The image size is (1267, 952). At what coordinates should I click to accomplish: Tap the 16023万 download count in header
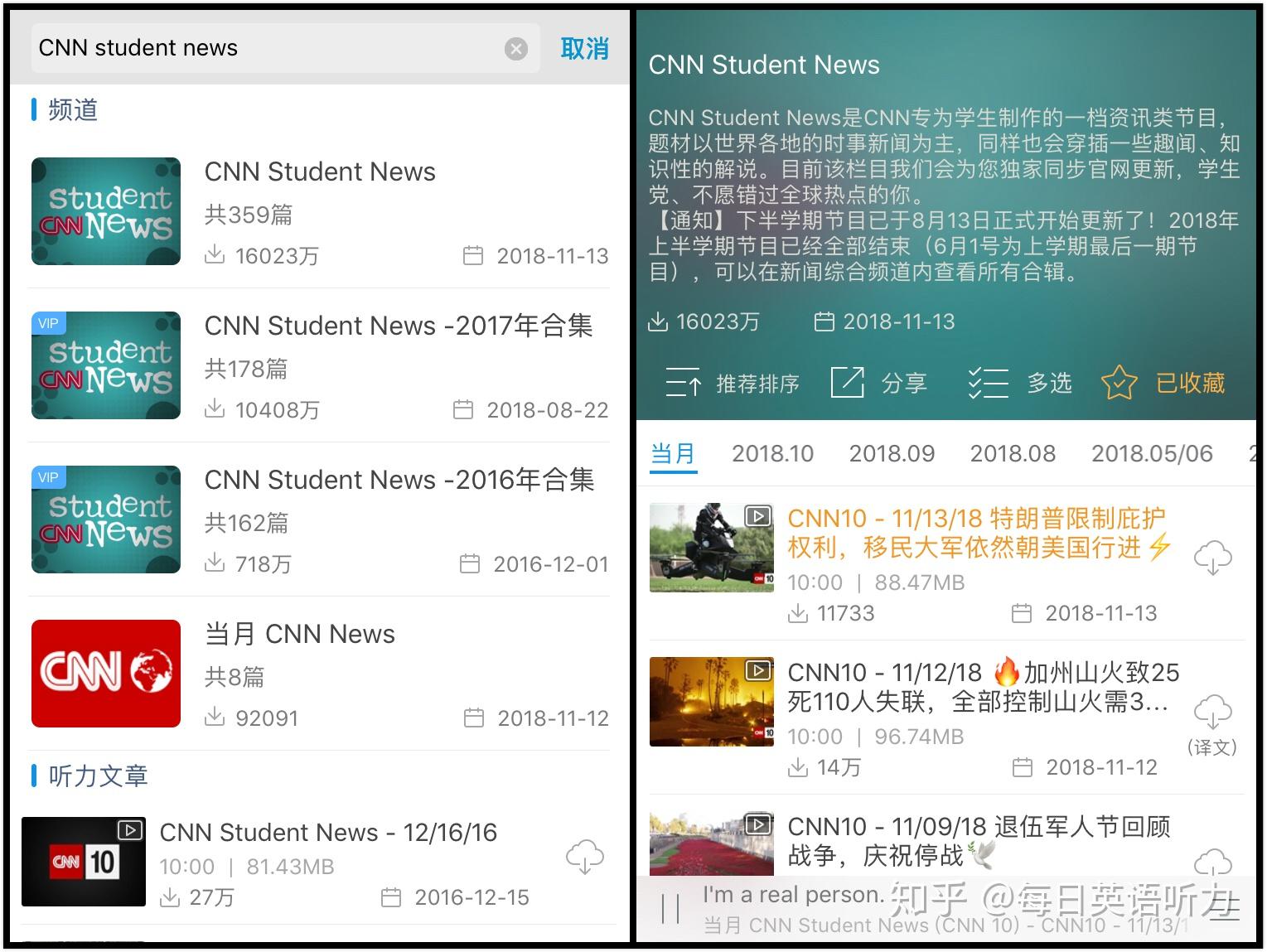(x=718, y=321)
